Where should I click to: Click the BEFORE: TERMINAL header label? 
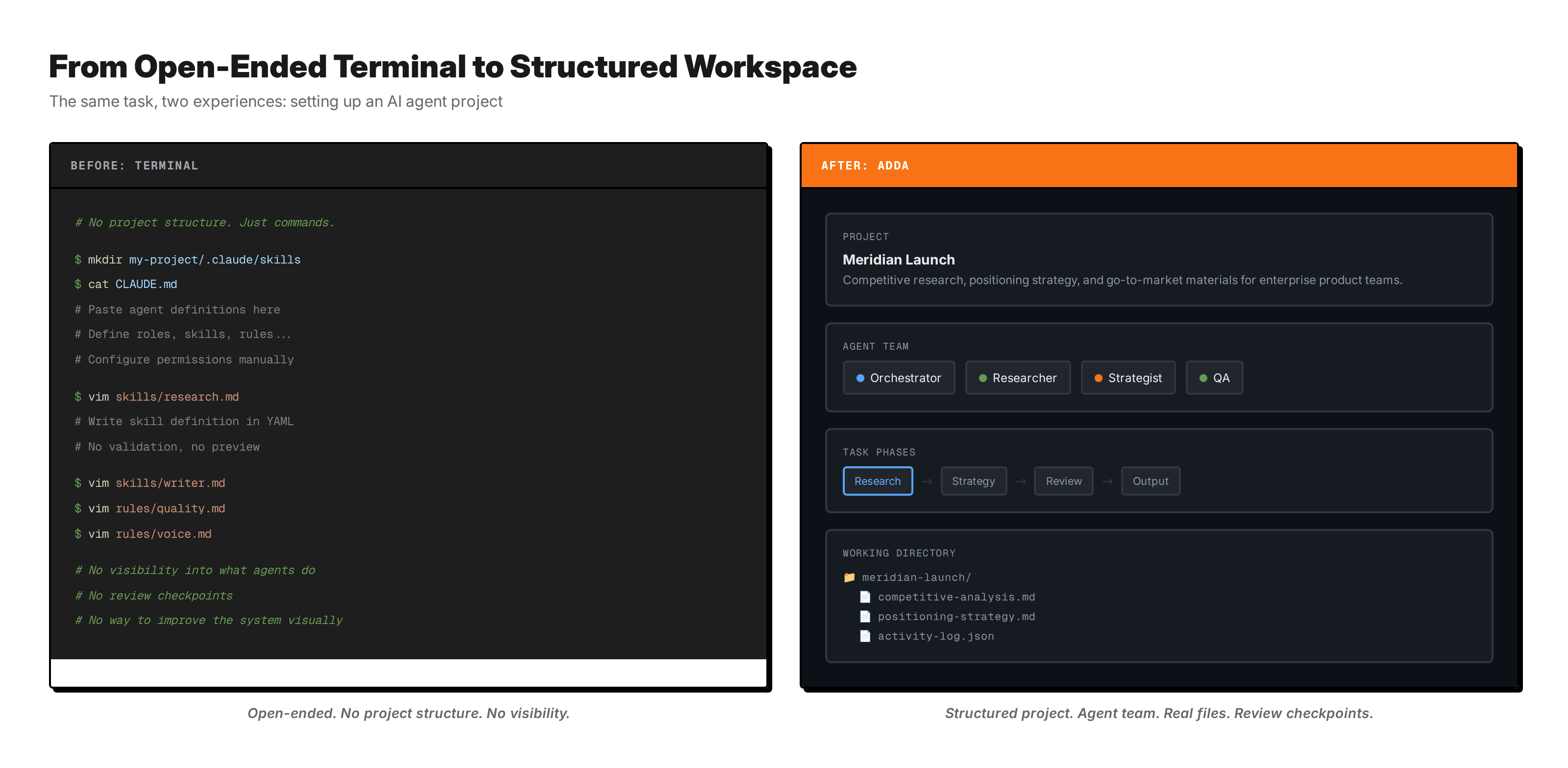pyautogui.click(x=134, y=166)
